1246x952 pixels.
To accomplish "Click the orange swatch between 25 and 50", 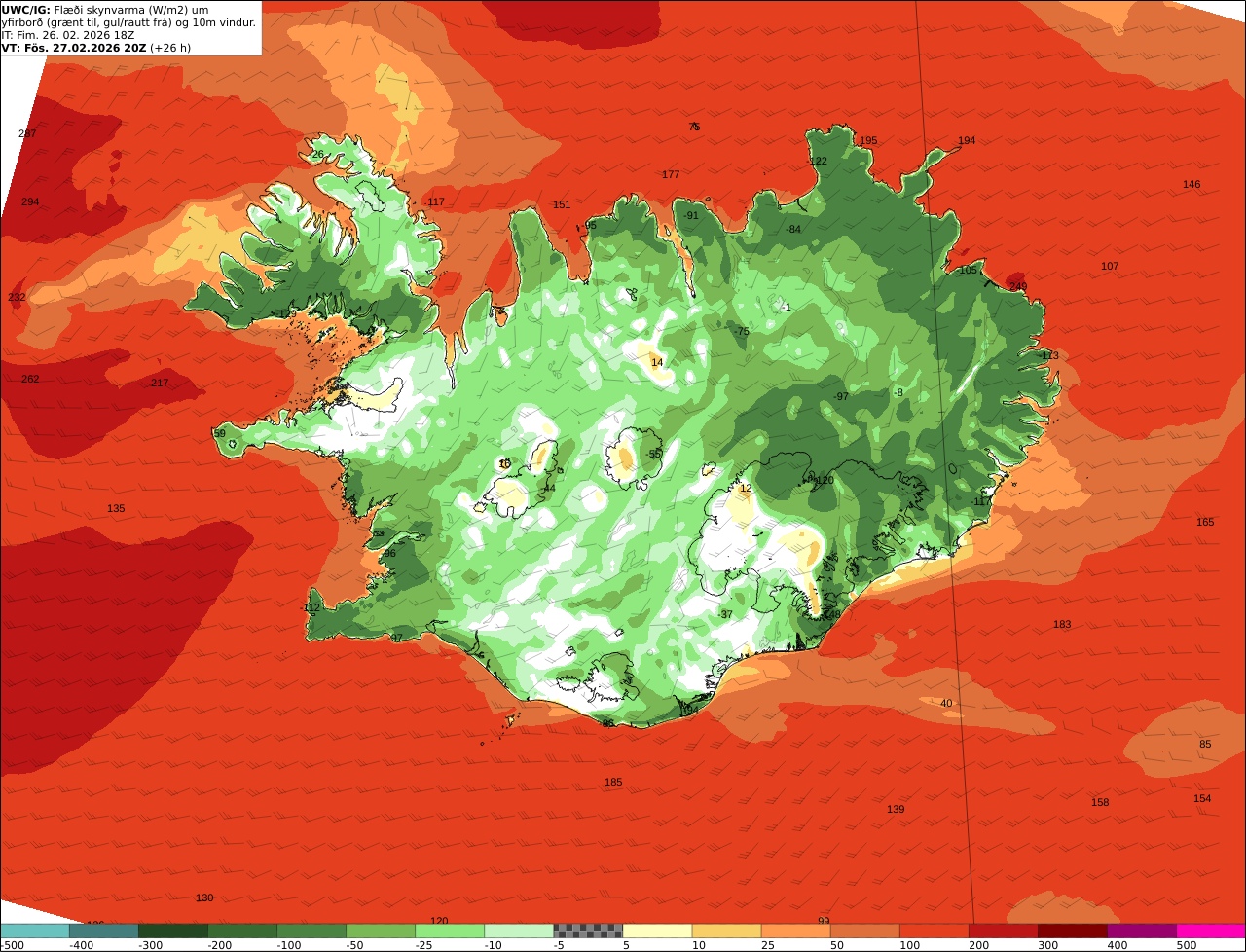I will coord(795,931).
